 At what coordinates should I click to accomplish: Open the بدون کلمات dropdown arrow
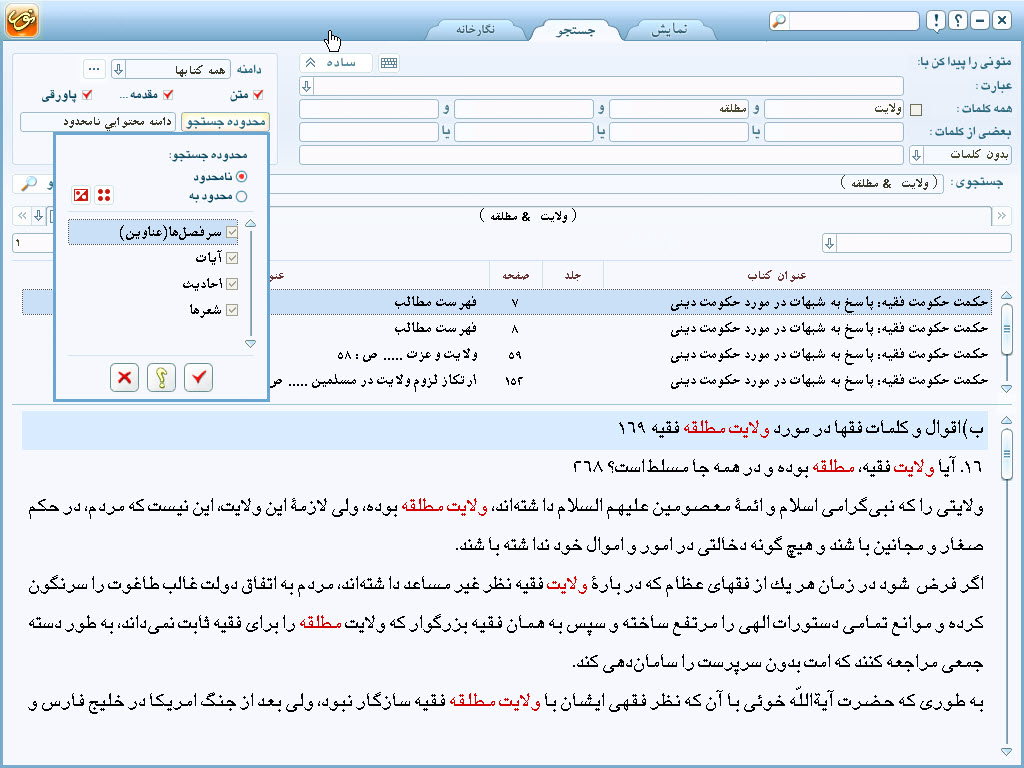[x=916, y=155]
